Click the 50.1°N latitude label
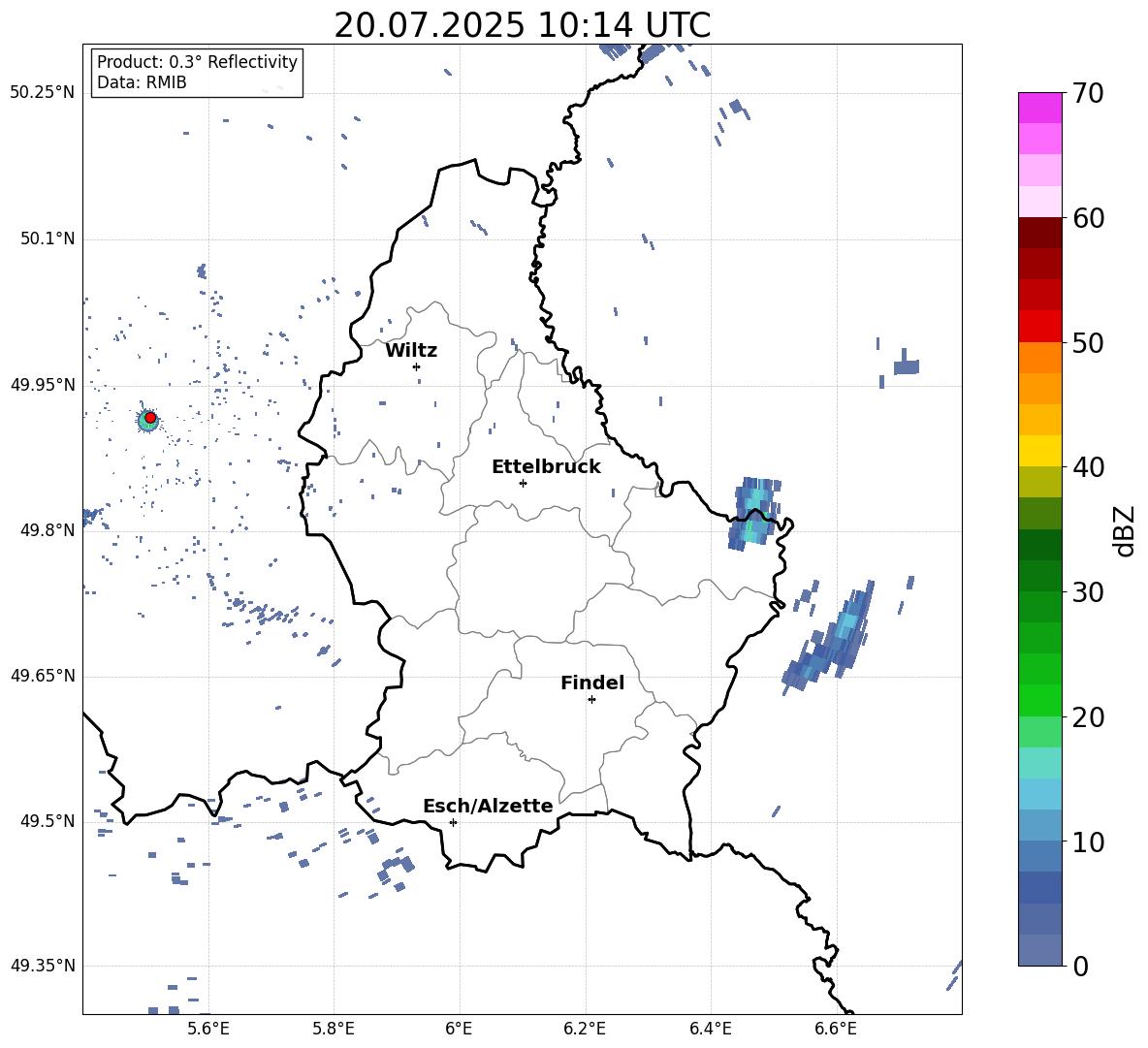Screen dimensions: 1148x1048 click(x=47, y=239)
